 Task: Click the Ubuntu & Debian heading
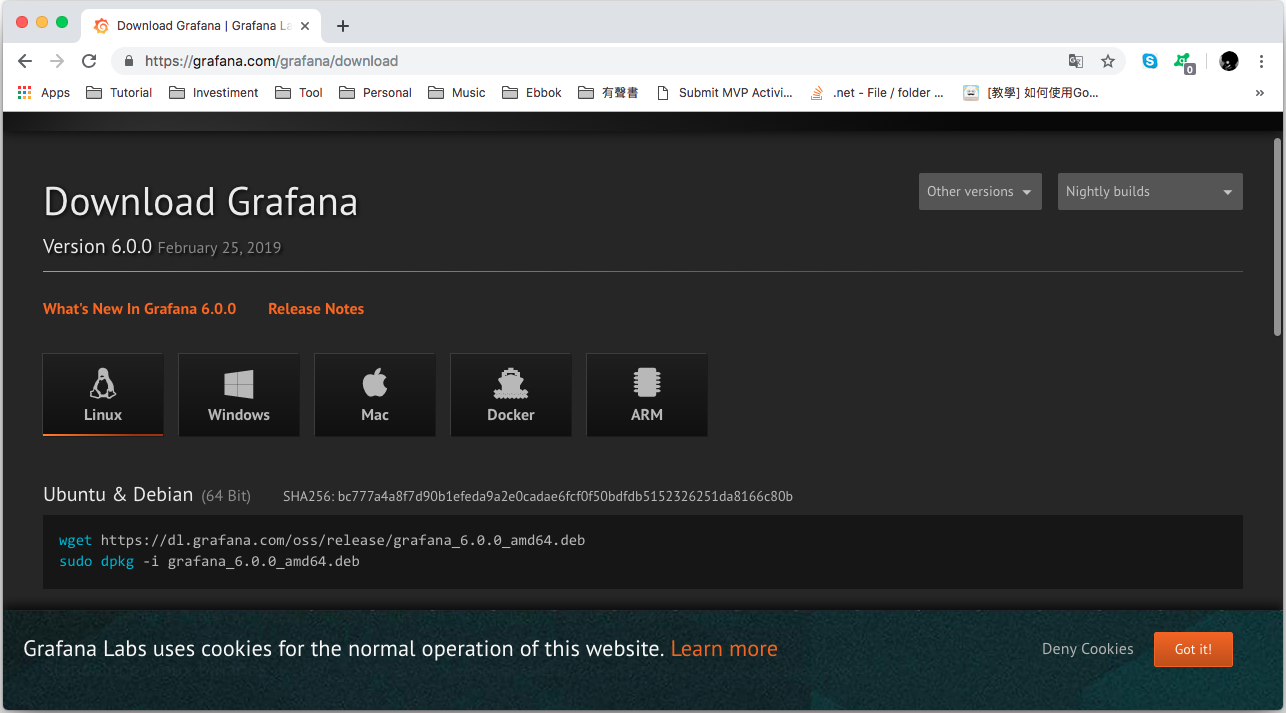coord(118,494)
